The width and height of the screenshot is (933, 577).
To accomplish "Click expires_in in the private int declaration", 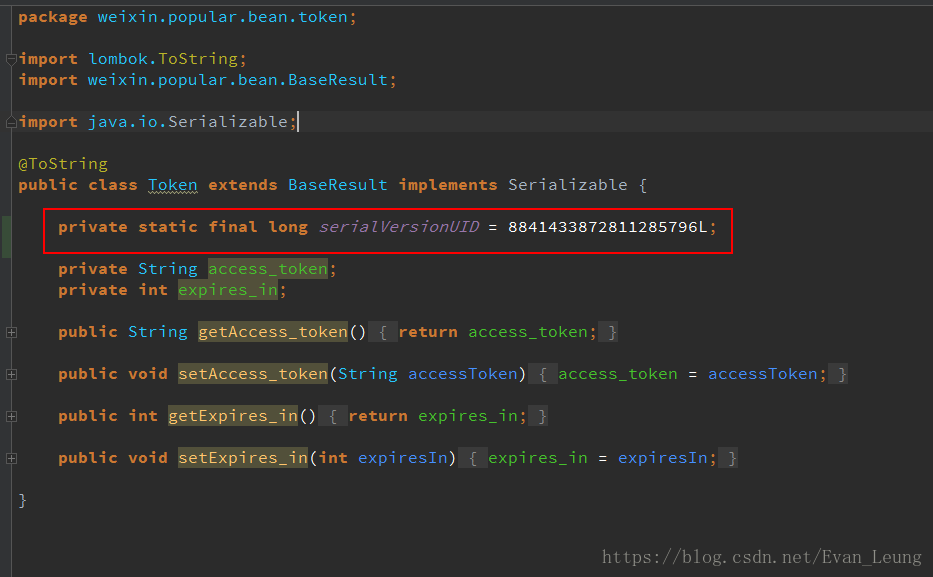I will (228, 290).
